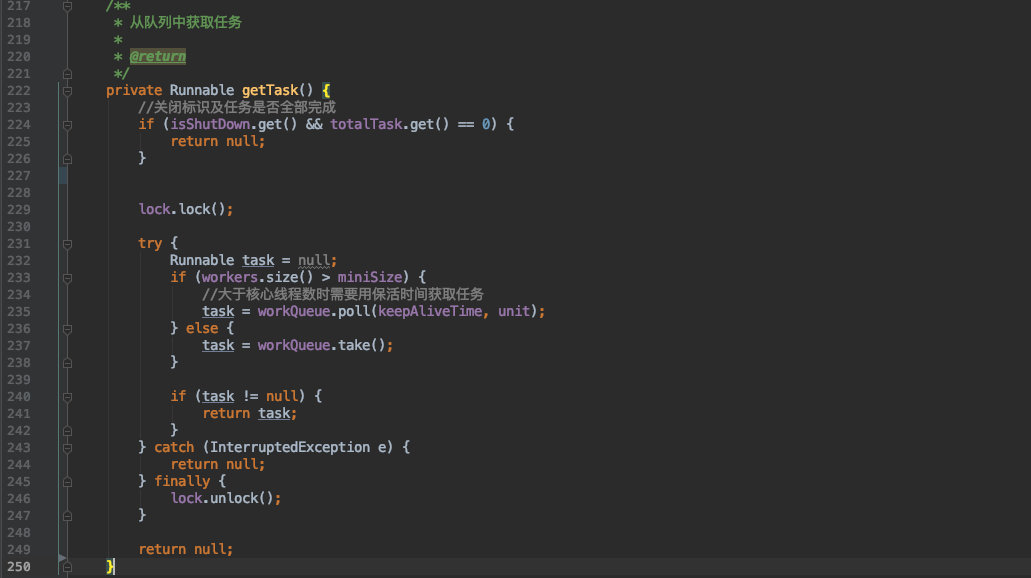Screen dimensions: 1031x578
Task: Fold the Javadoc comment starting at line 217
Action: (67, 6)
